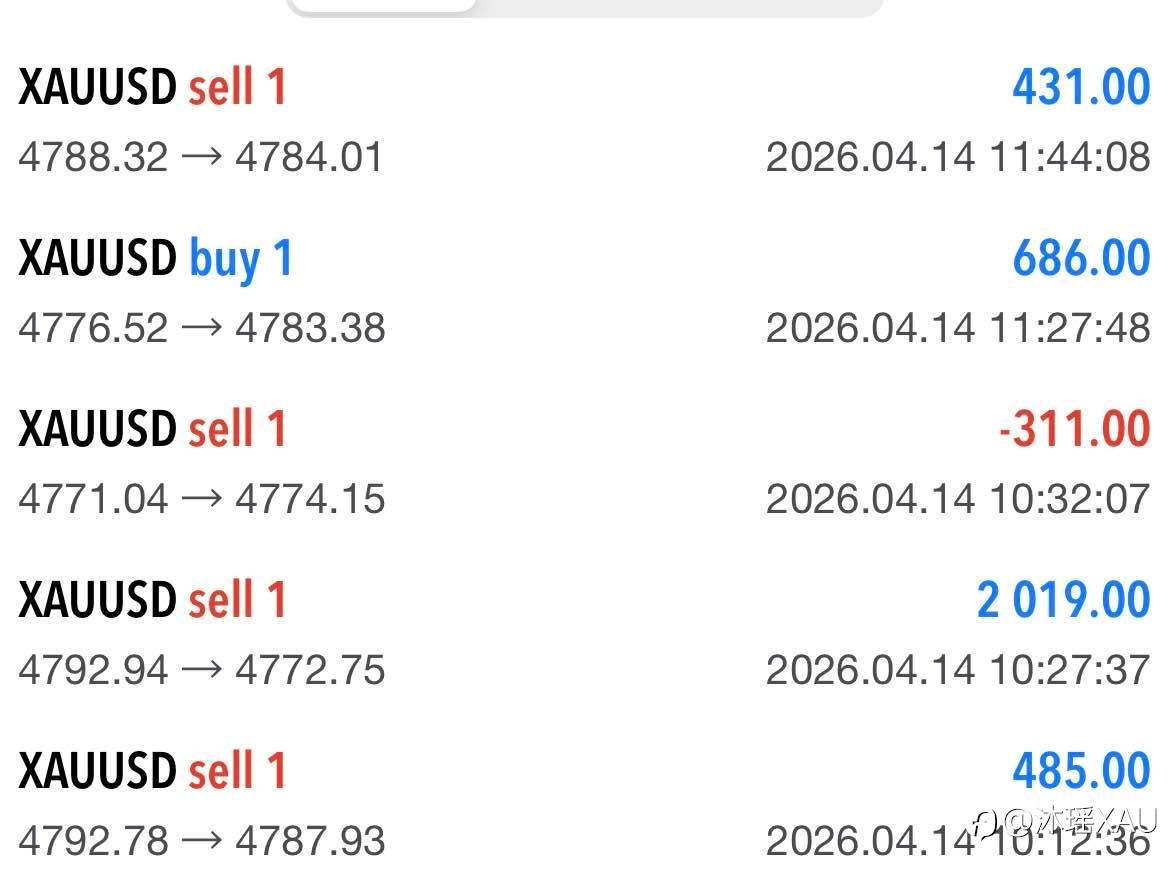Image resolution: width=1170 pixels, height=873 pixels.
Task: Click the 485.00 profit value
Action: (x=1080, y=772)
